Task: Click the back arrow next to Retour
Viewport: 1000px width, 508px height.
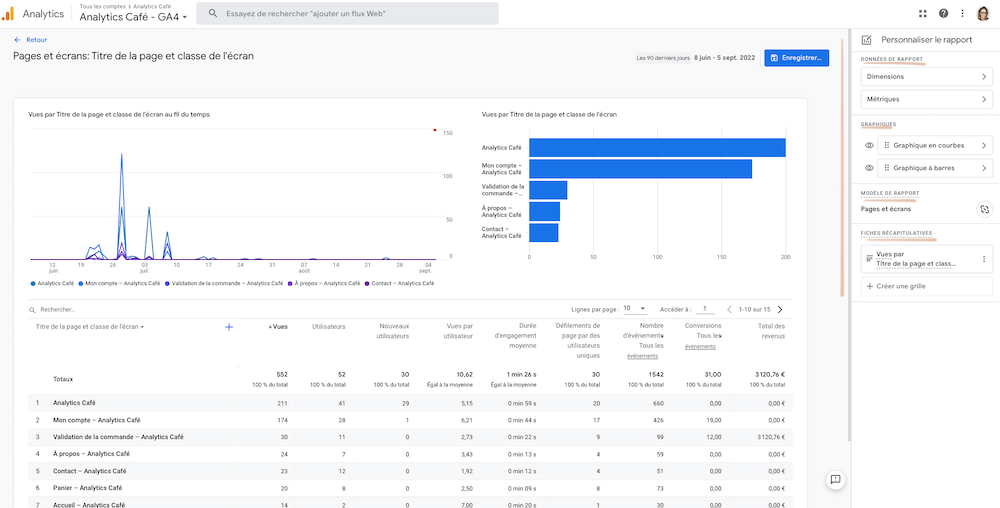Action: 17,40
